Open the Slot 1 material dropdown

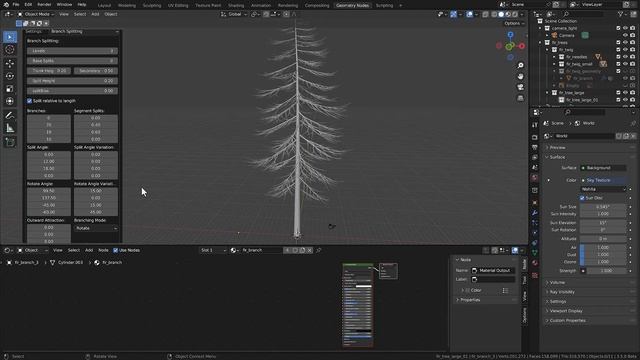(213, 250)
